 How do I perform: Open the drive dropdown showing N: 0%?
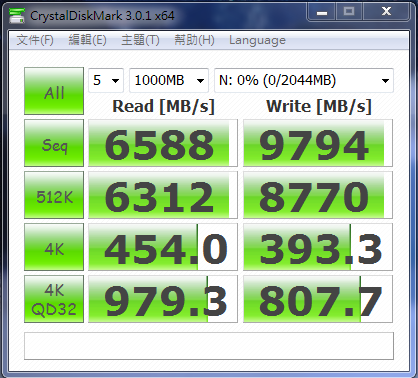pos(304,80)
